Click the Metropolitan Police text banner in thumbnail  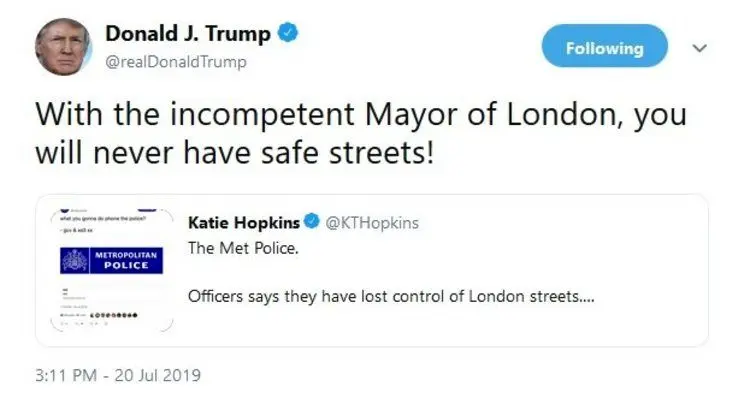point(126,261)
